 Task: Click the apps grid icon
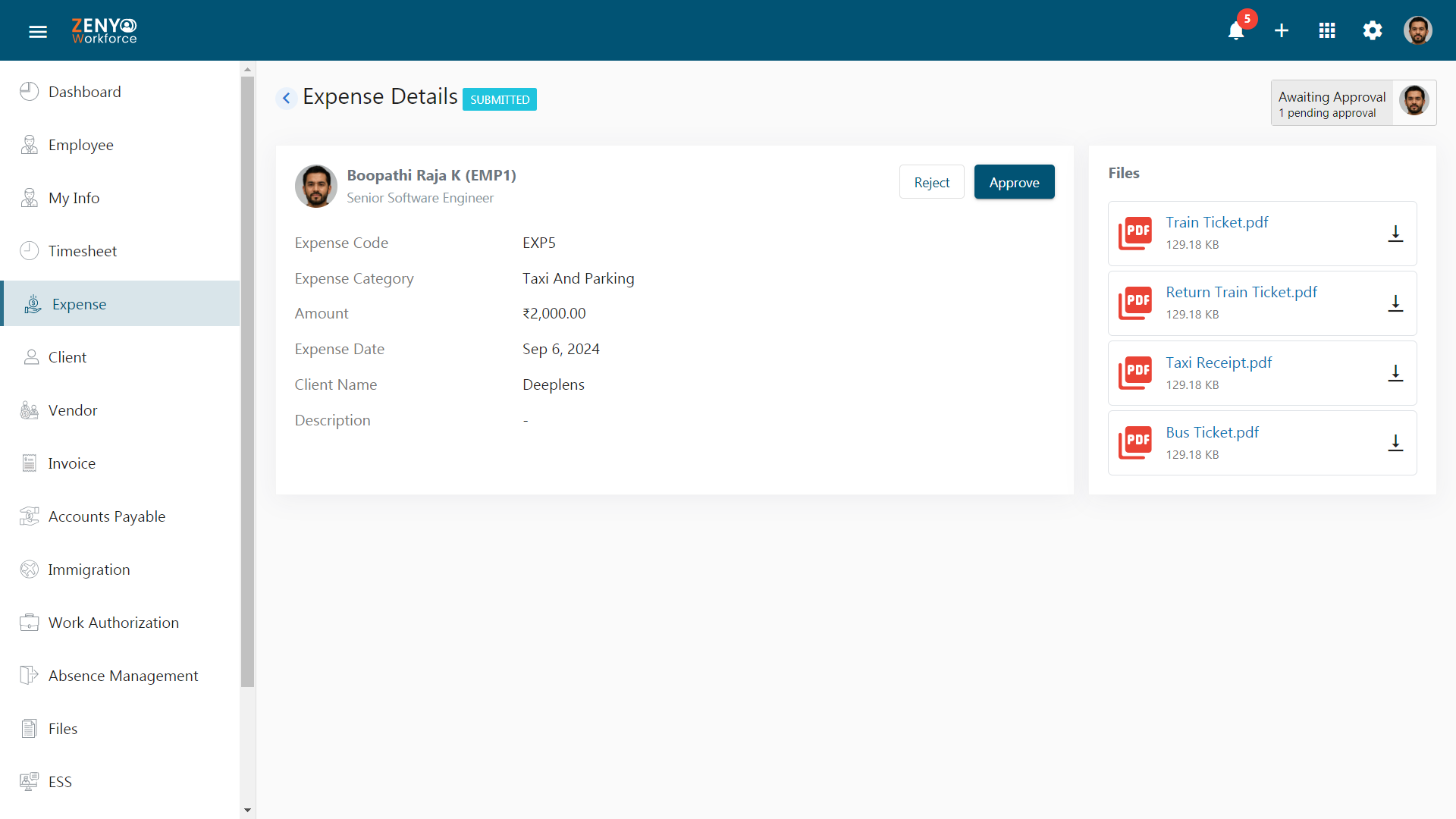[1327, 30]
